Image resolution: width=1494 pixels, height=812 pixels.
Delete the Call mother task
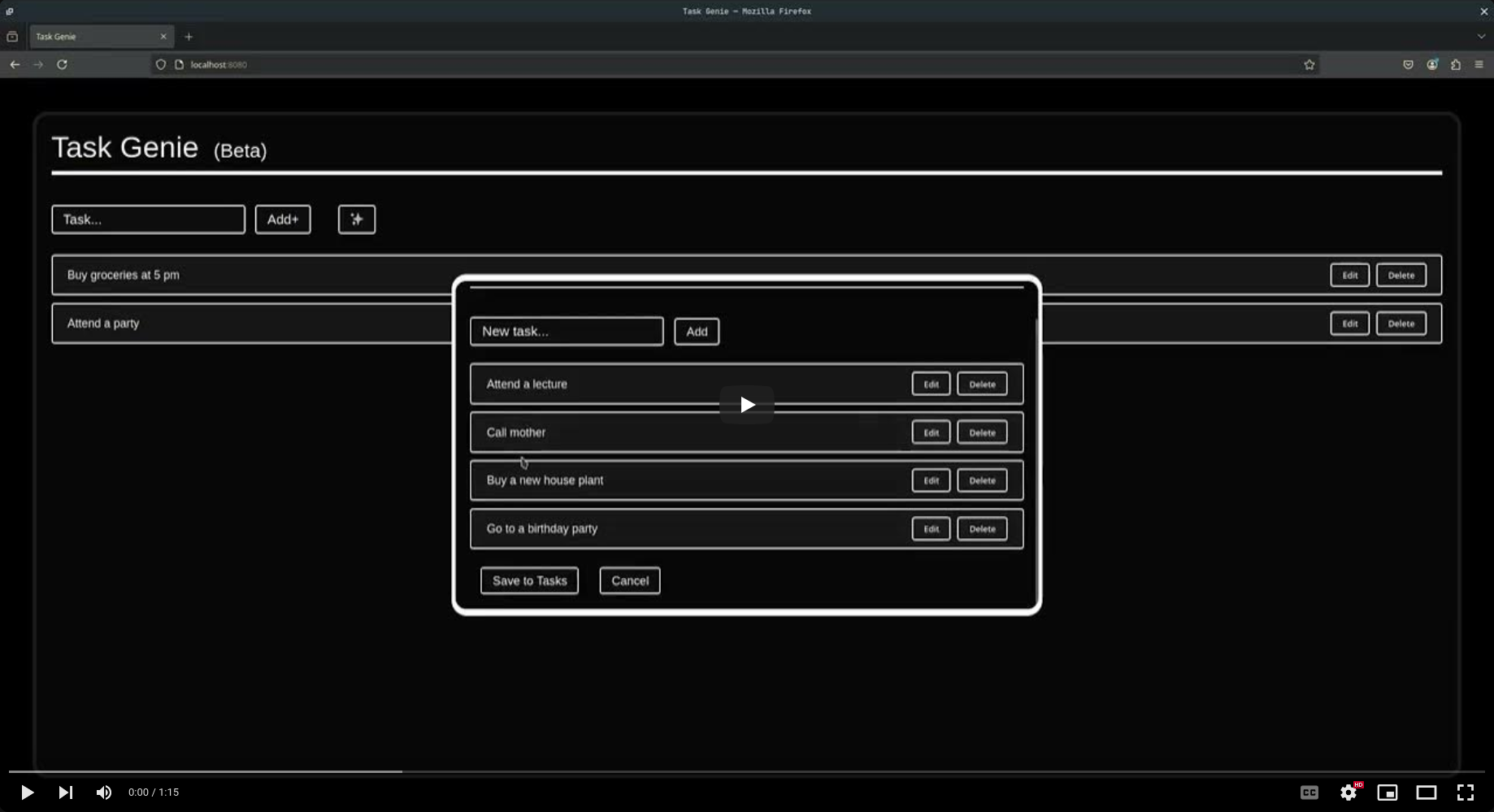click(982, 432)
